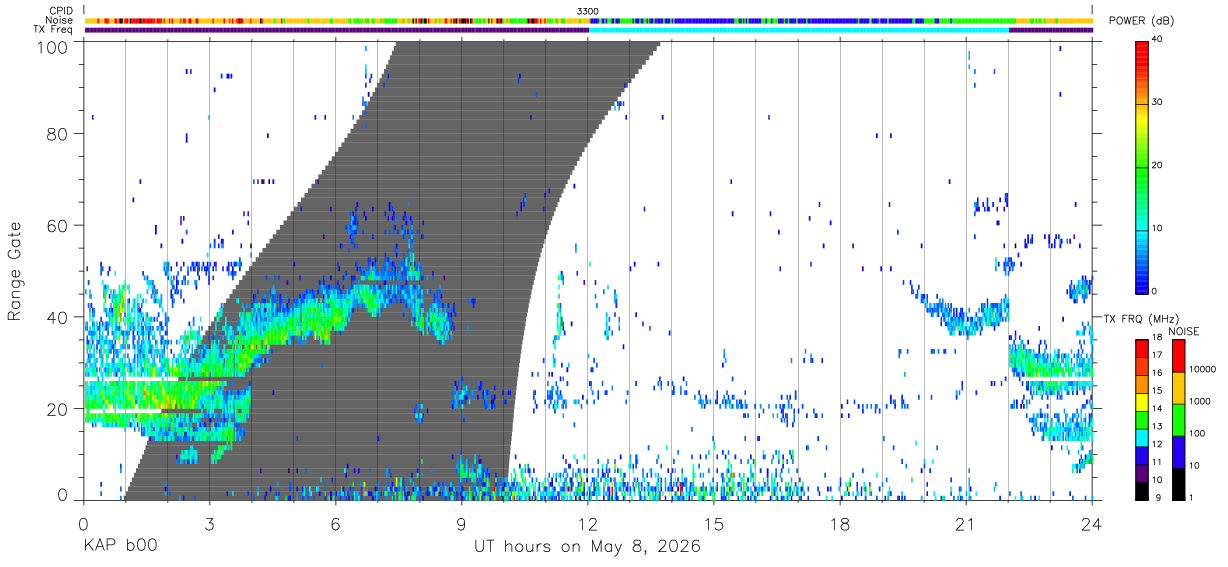Click the 18 tick on UT hours axis

coord(840,523)
